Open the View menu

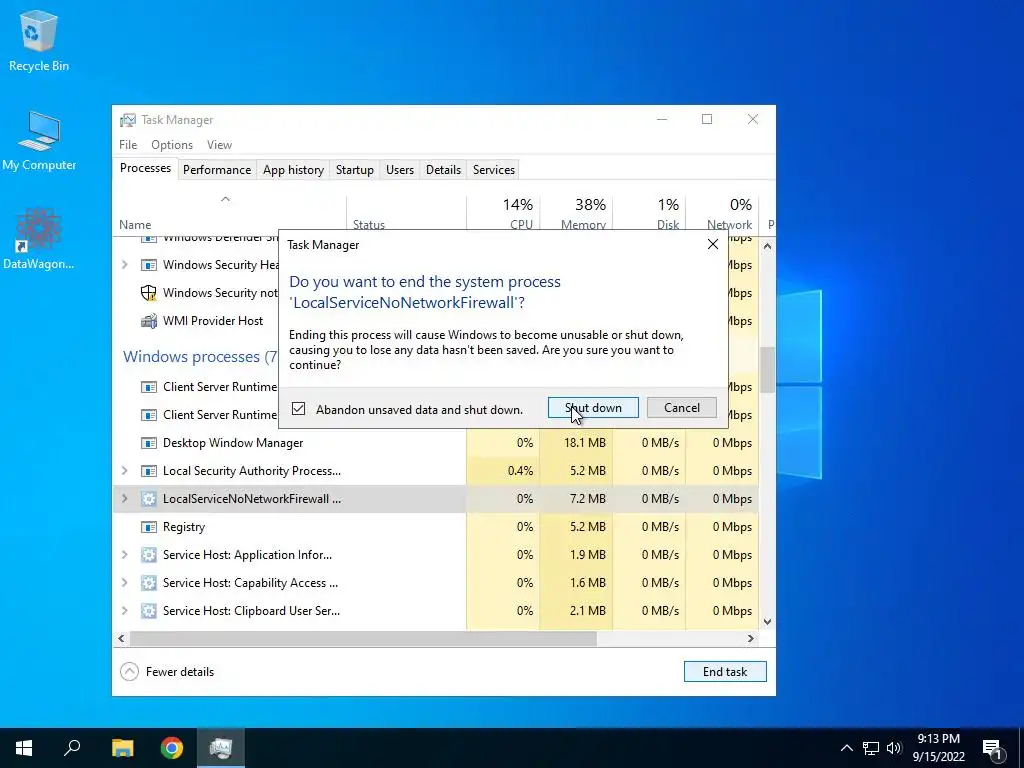click(219, 145)
